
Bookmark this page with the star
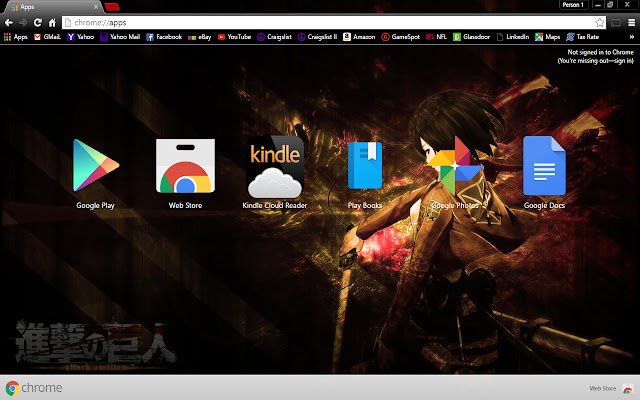click(599, 22)
